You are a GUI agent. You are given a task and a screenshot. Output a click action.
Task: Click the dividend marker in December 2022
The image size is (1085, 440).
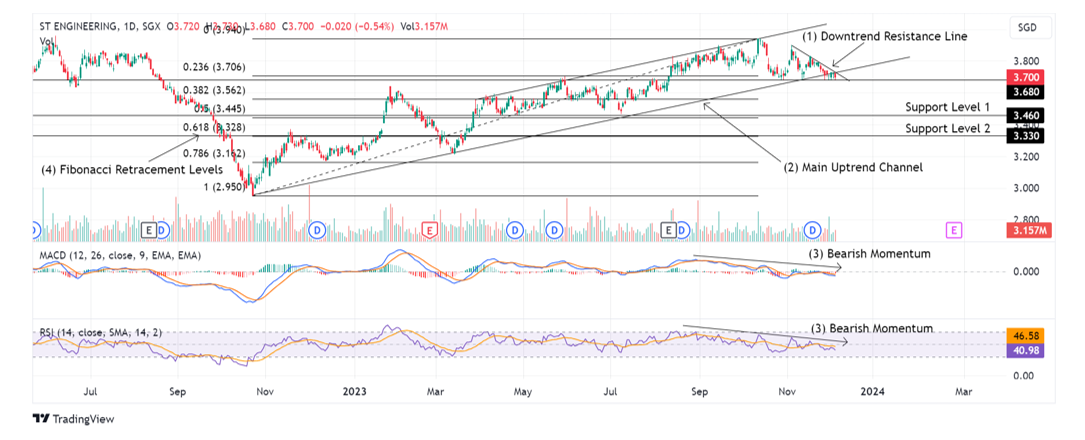click(317, 229)
